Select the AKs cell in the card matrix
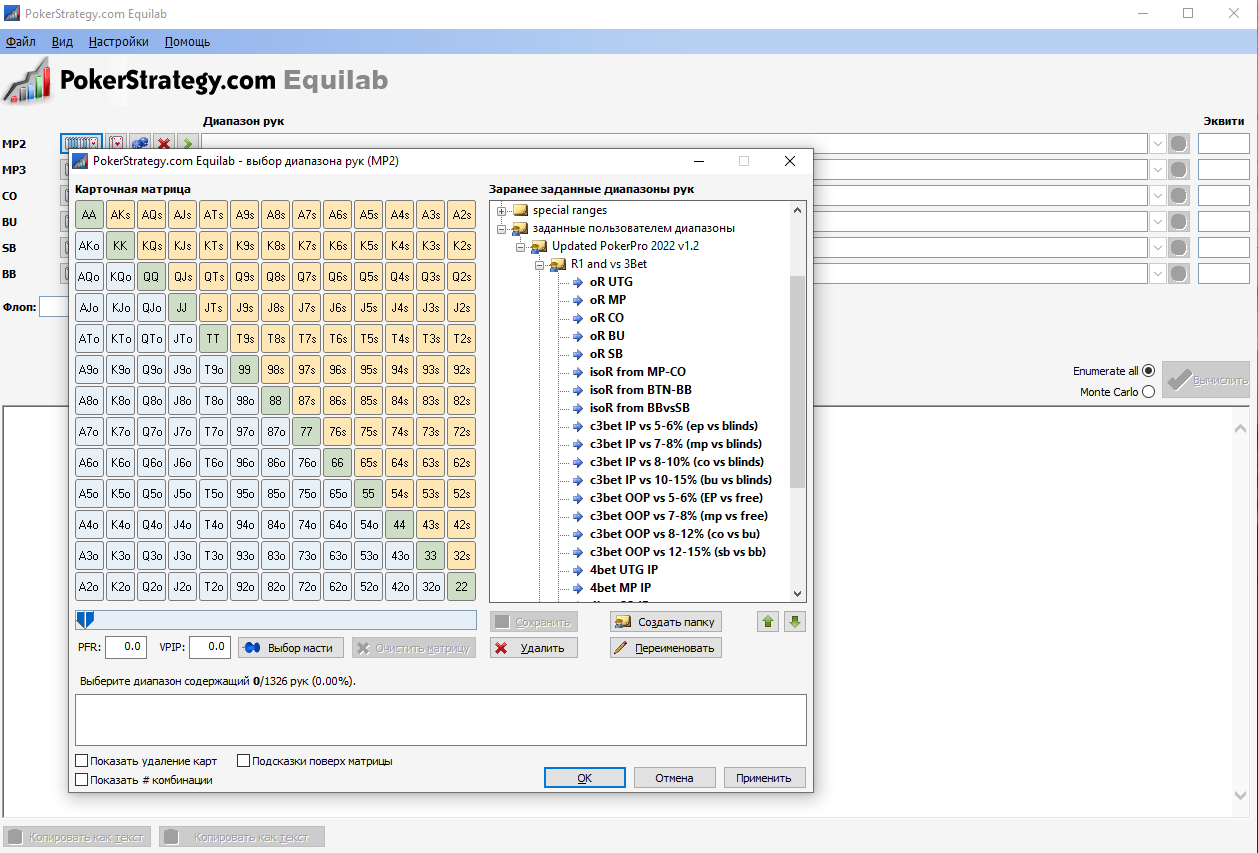 pyautogui.click(x=120, y=215)
